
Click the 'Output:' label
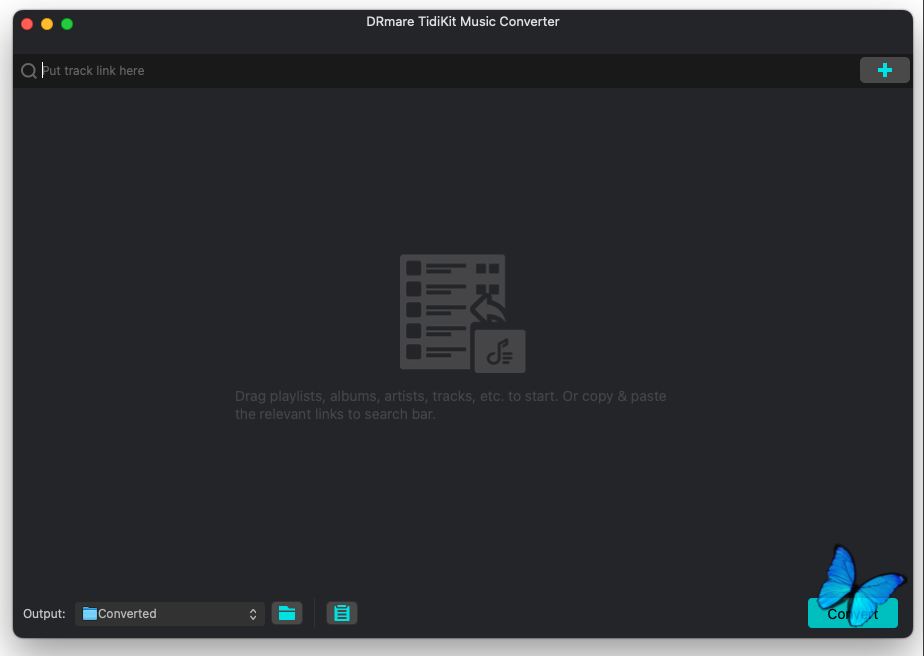[44, 614]
